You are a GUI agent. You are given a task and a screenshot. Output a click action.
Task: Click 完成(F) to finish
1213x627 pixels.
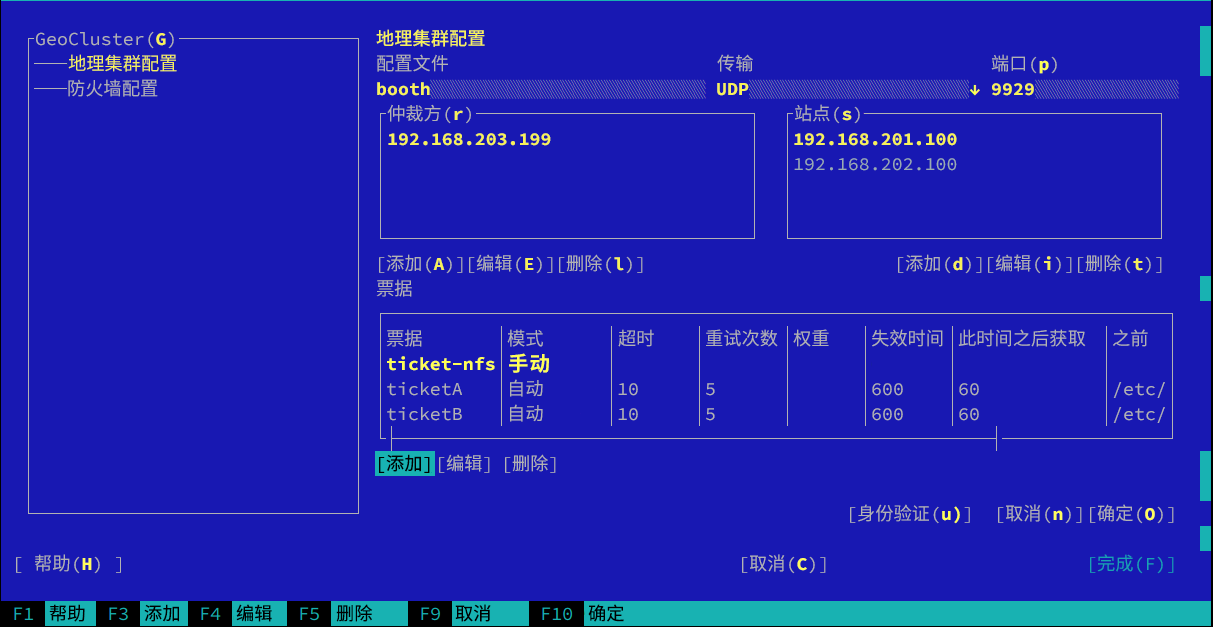(1131, 564)
